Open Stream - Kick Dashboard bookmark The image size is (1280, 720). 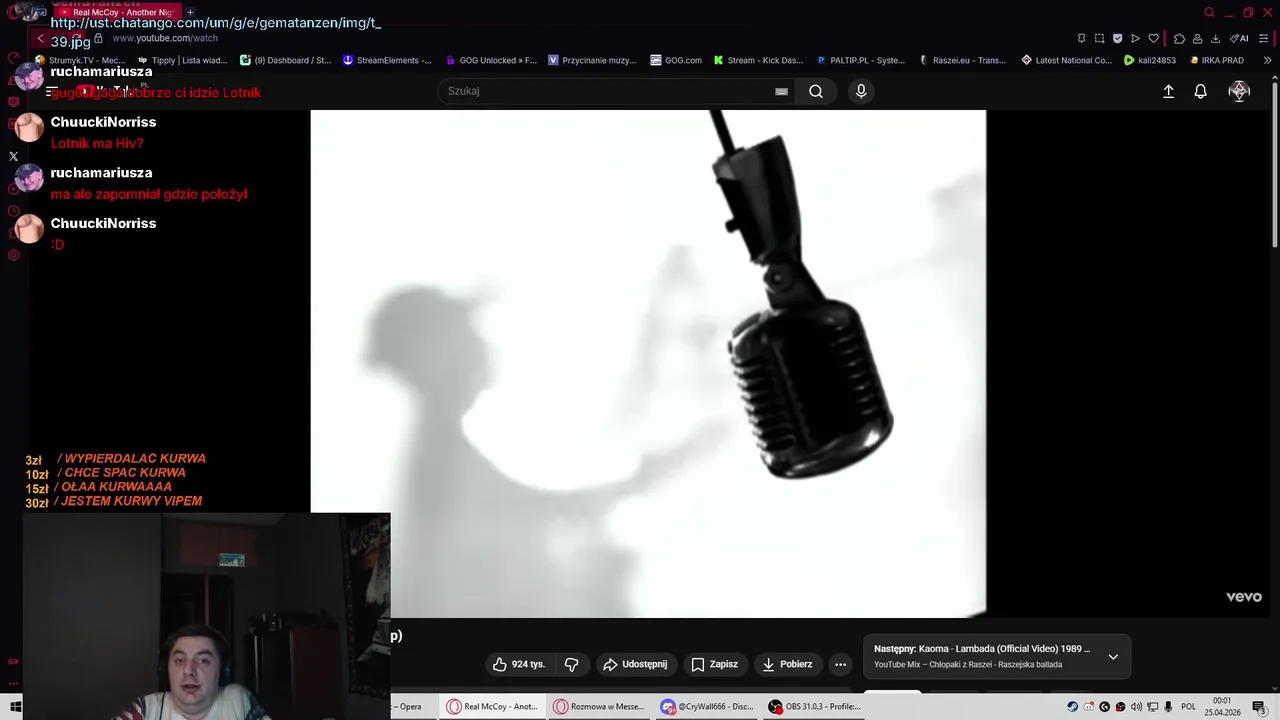click(758, 60)
